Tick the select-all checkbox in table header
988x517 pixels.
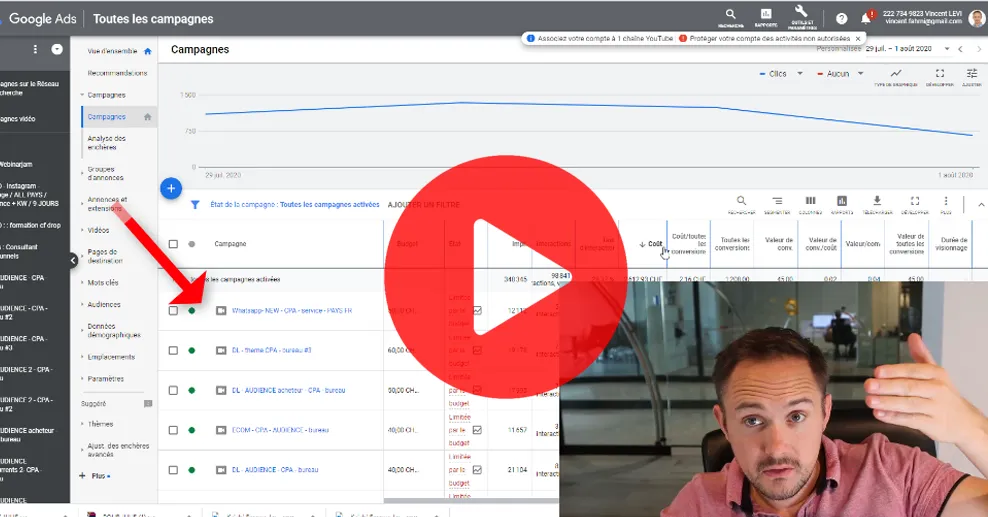[x=173, y=244]
